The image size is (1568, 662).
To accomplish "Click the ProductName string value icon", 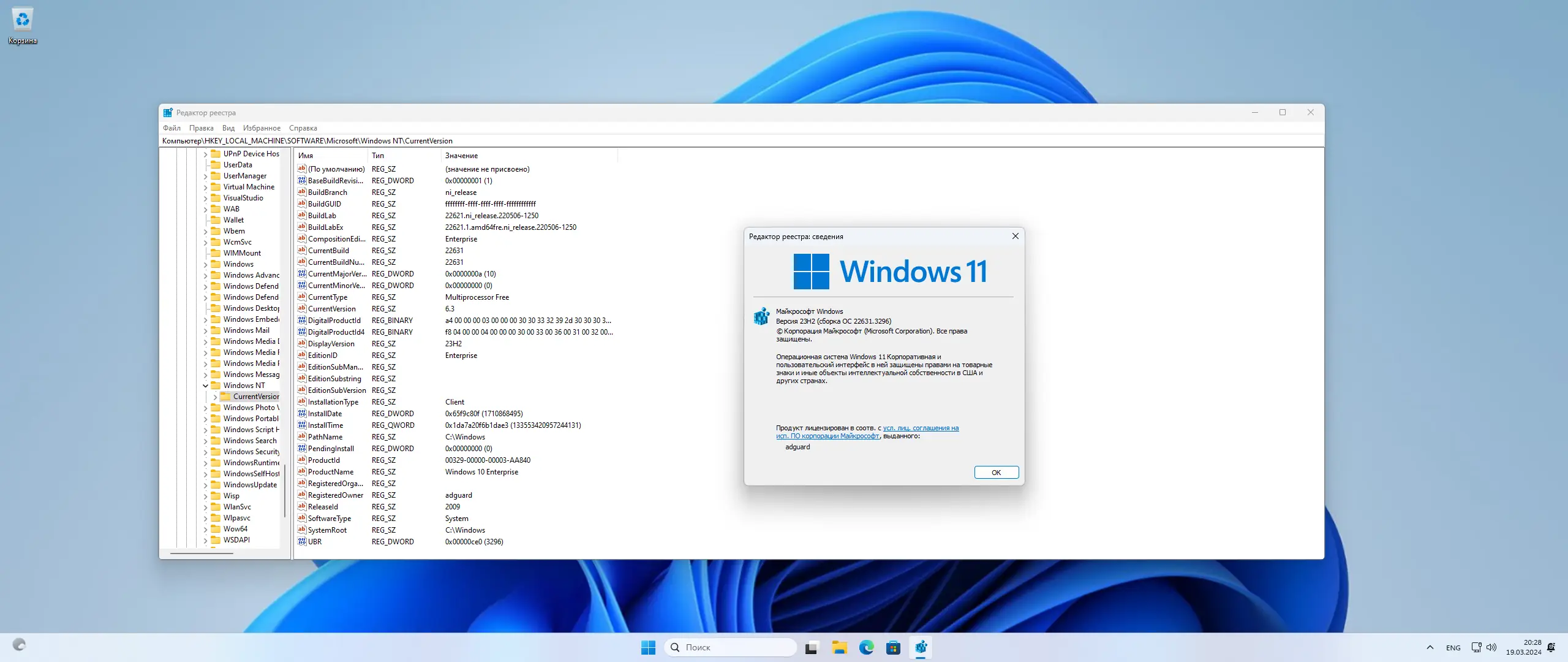I will click(x=302, y=472).
